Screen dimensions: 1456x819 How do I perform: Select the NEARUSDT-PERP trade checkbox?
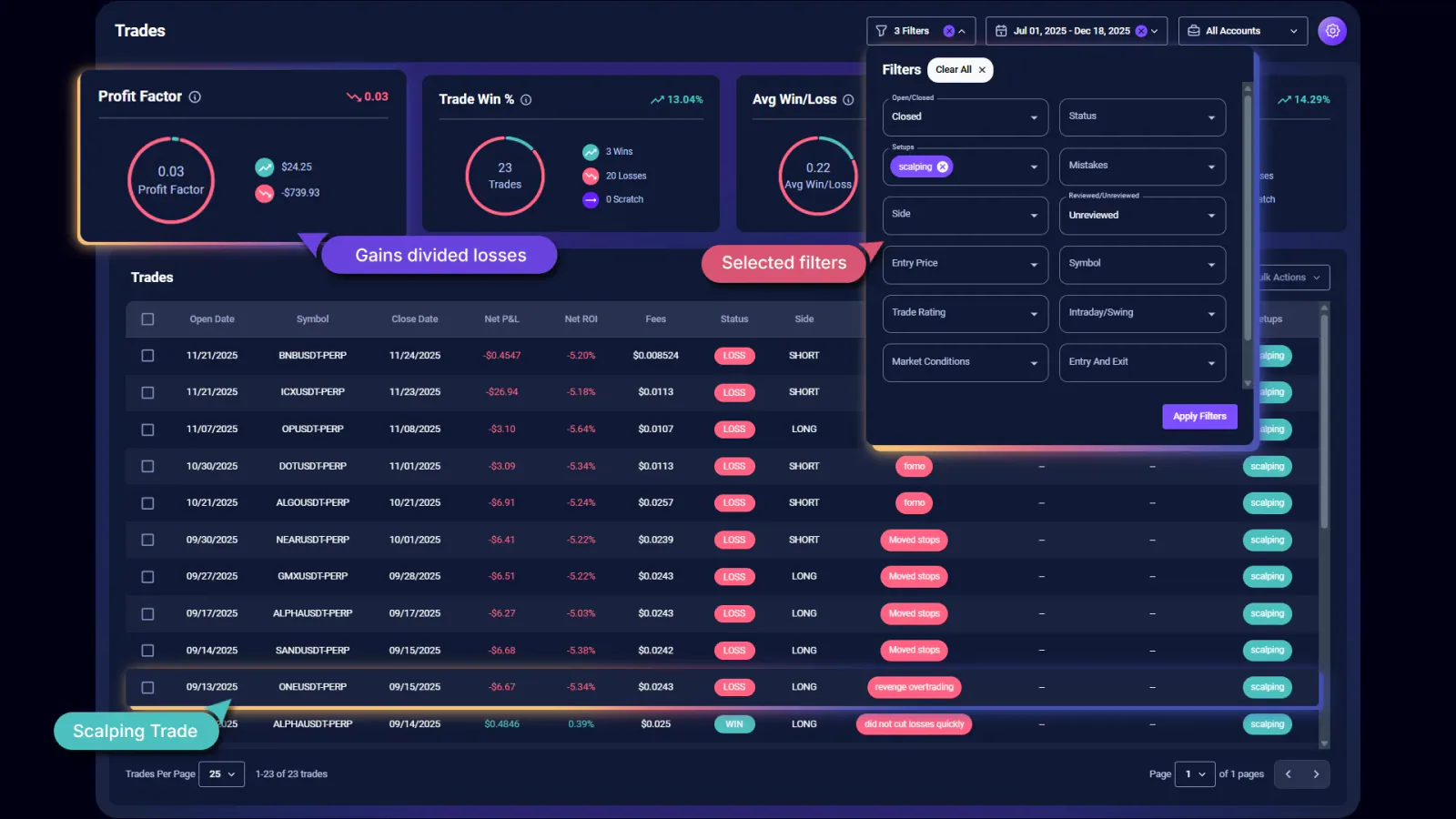[147, 540]
